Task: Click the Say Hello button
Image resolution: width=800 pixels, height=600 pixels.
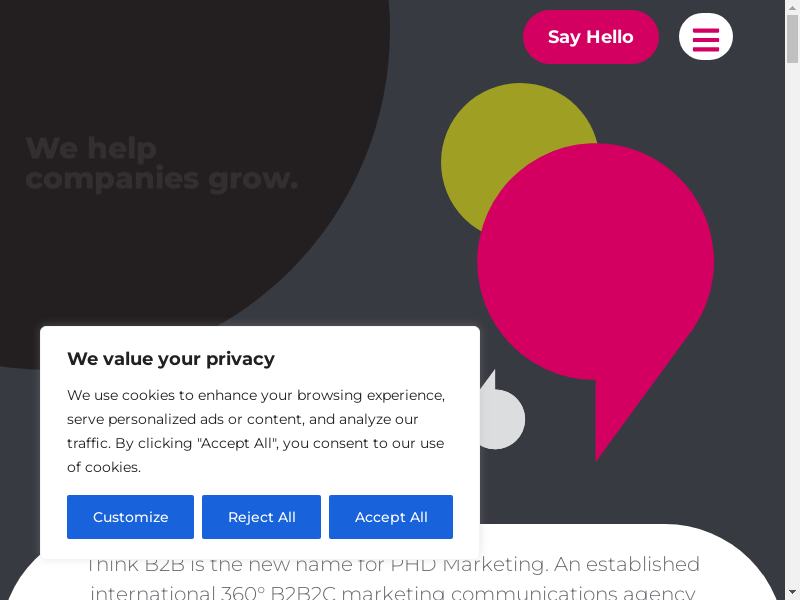Action: click(x=590, y=37)
